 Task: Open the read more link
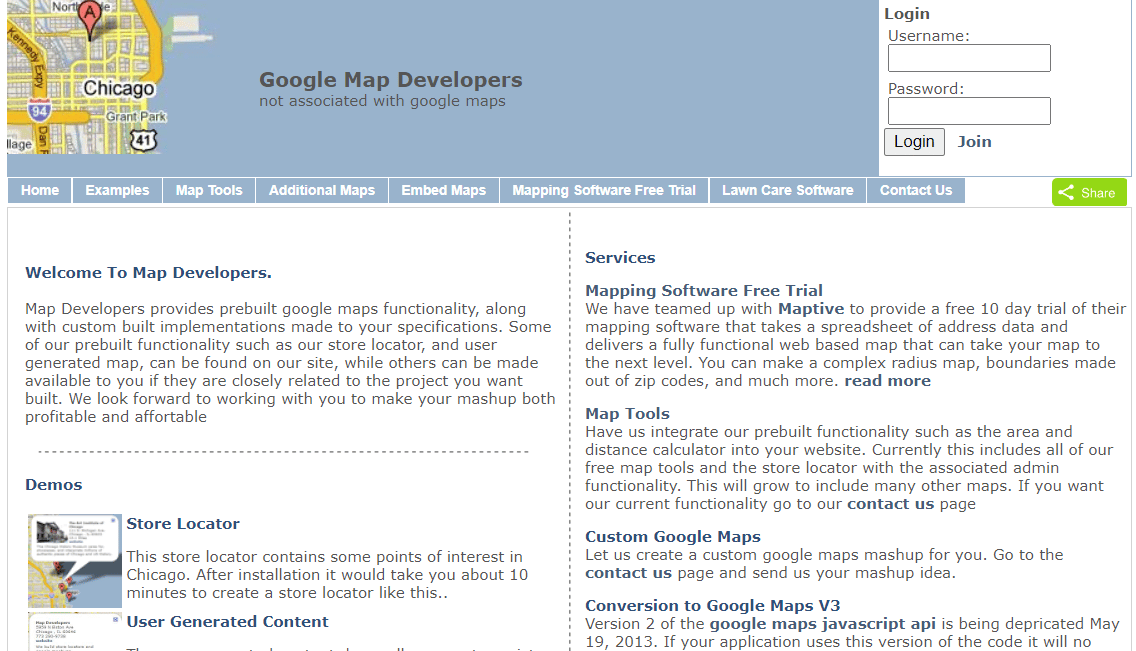[x=887, y=380]
